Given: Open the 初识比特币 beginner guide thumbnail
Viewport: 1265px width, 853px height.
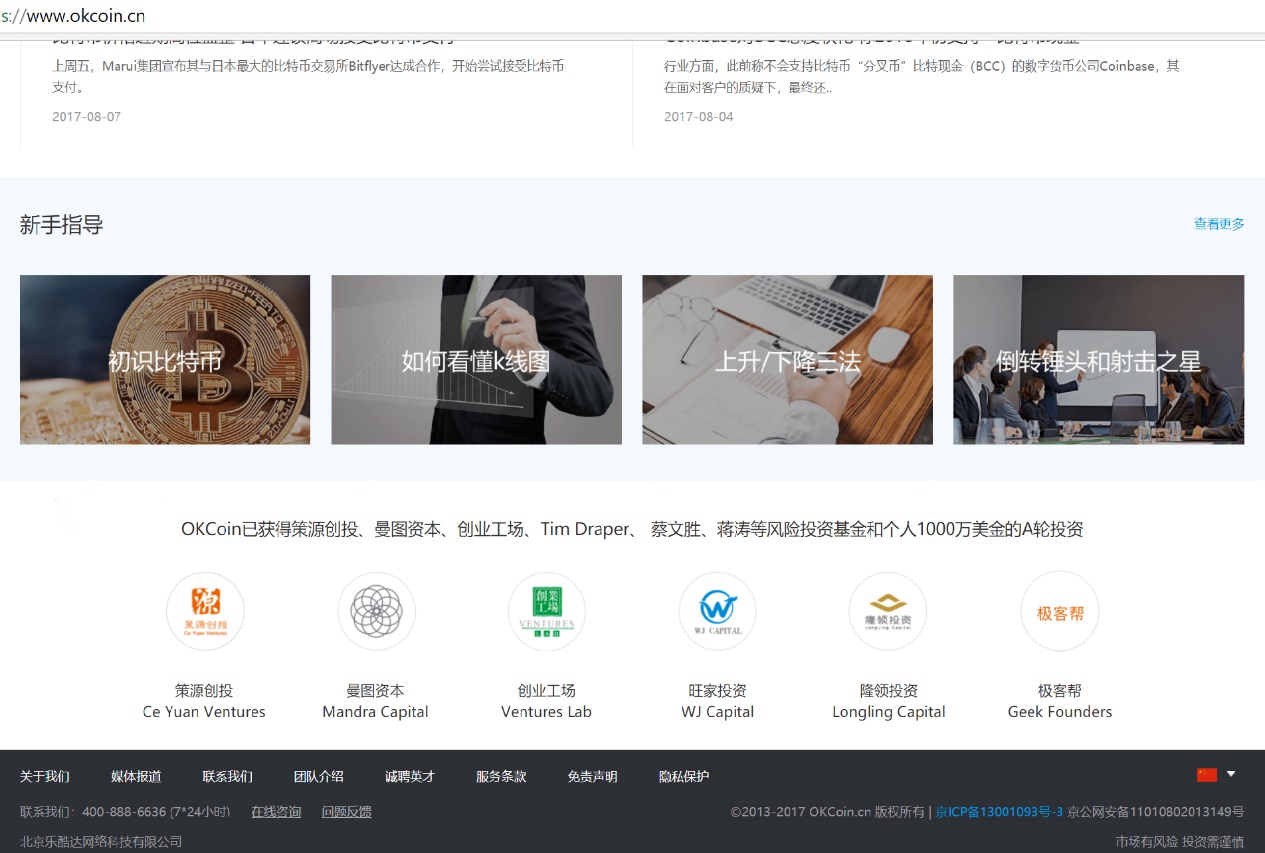Looking at the screenshot, I should (165, 360).
